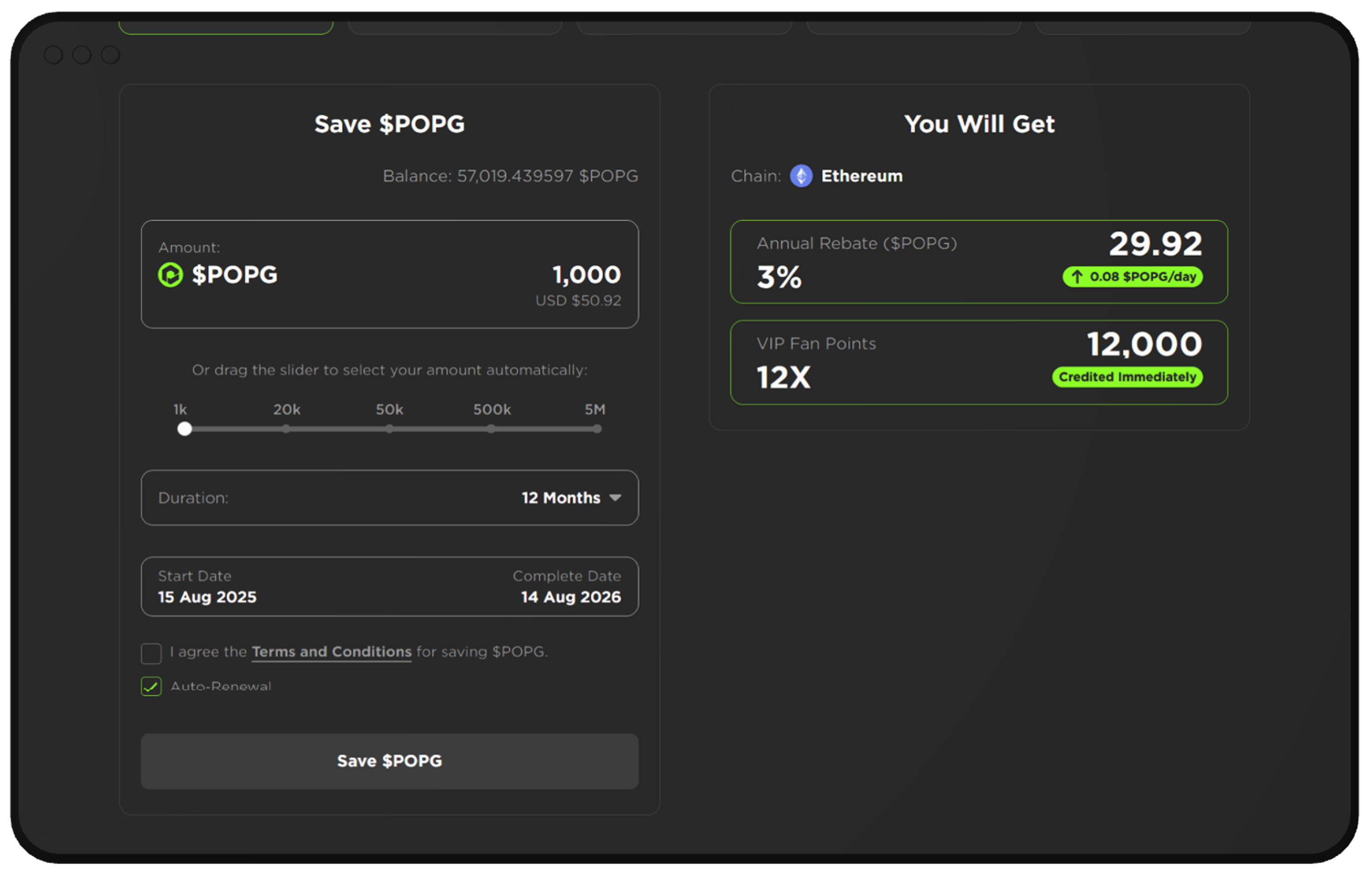Select the 20k mark on the amount slider
The width and height of the screenshot is (1372, 875).
tap(286, 429)
